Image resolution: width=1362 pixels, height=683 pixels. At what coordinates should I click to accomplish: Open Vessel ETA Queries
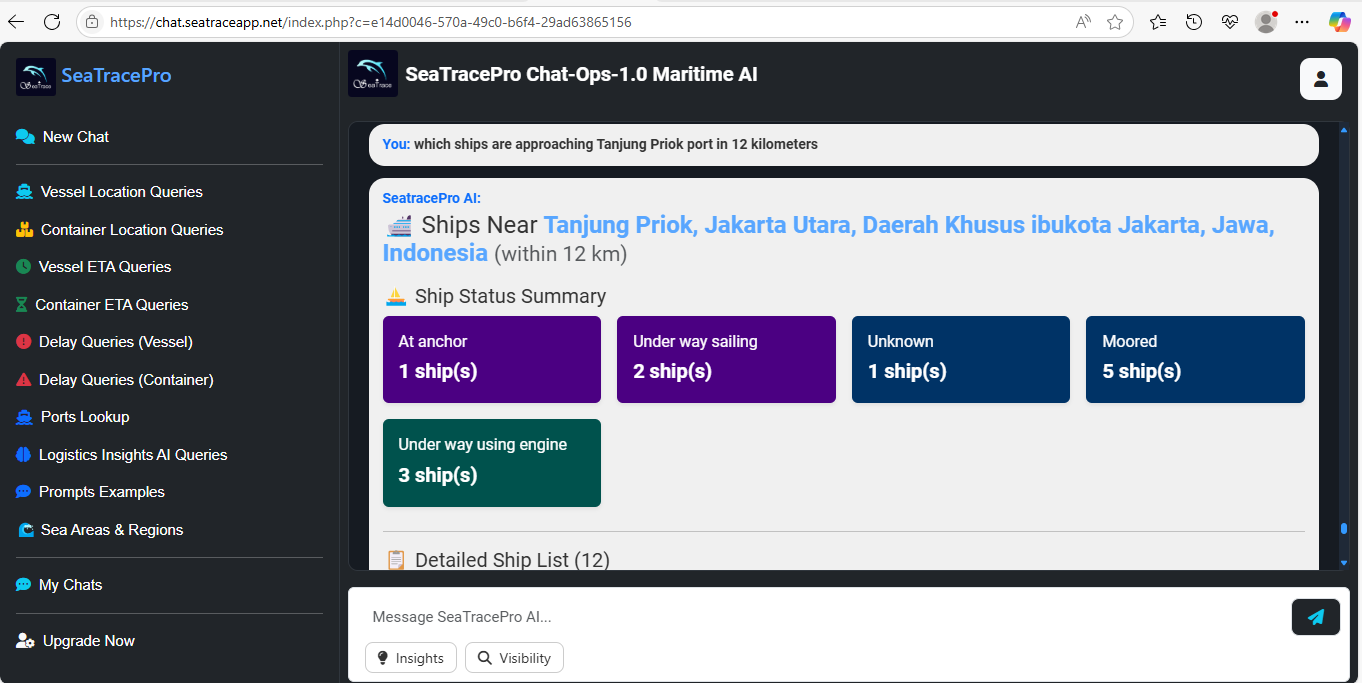(93, 267)
